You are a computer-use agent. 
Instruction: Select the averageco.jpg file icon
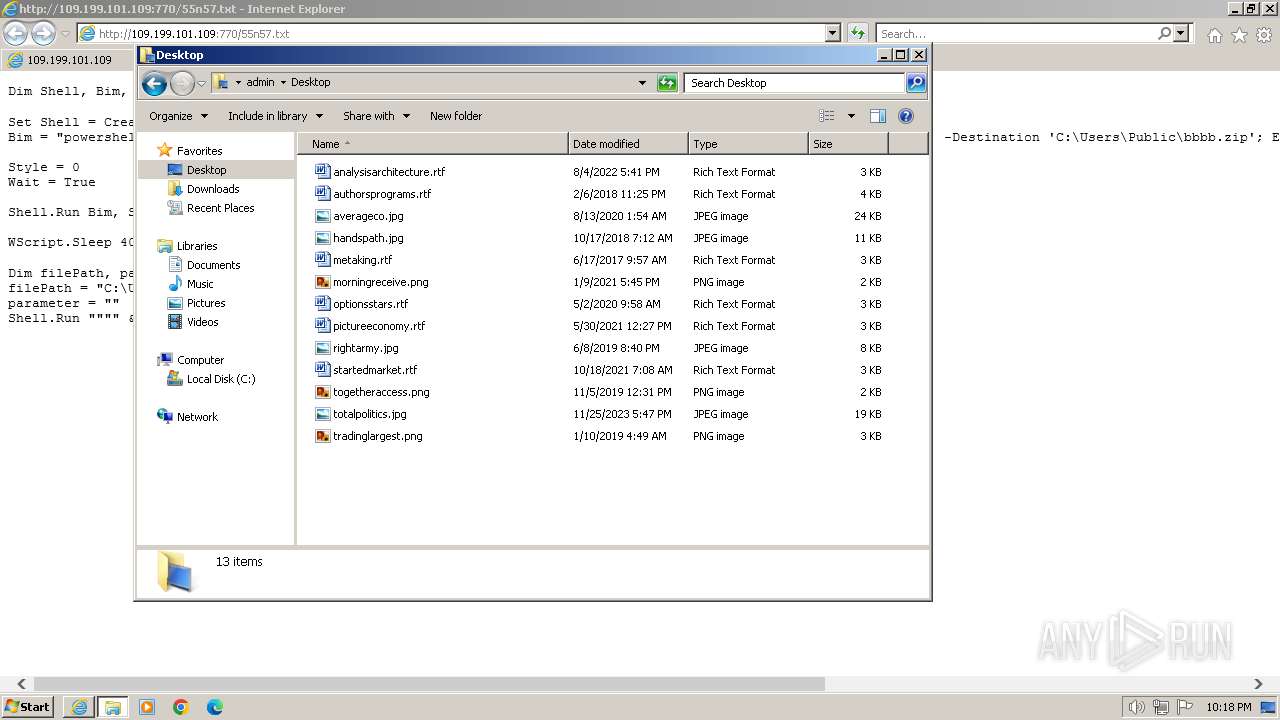point(323,216)
